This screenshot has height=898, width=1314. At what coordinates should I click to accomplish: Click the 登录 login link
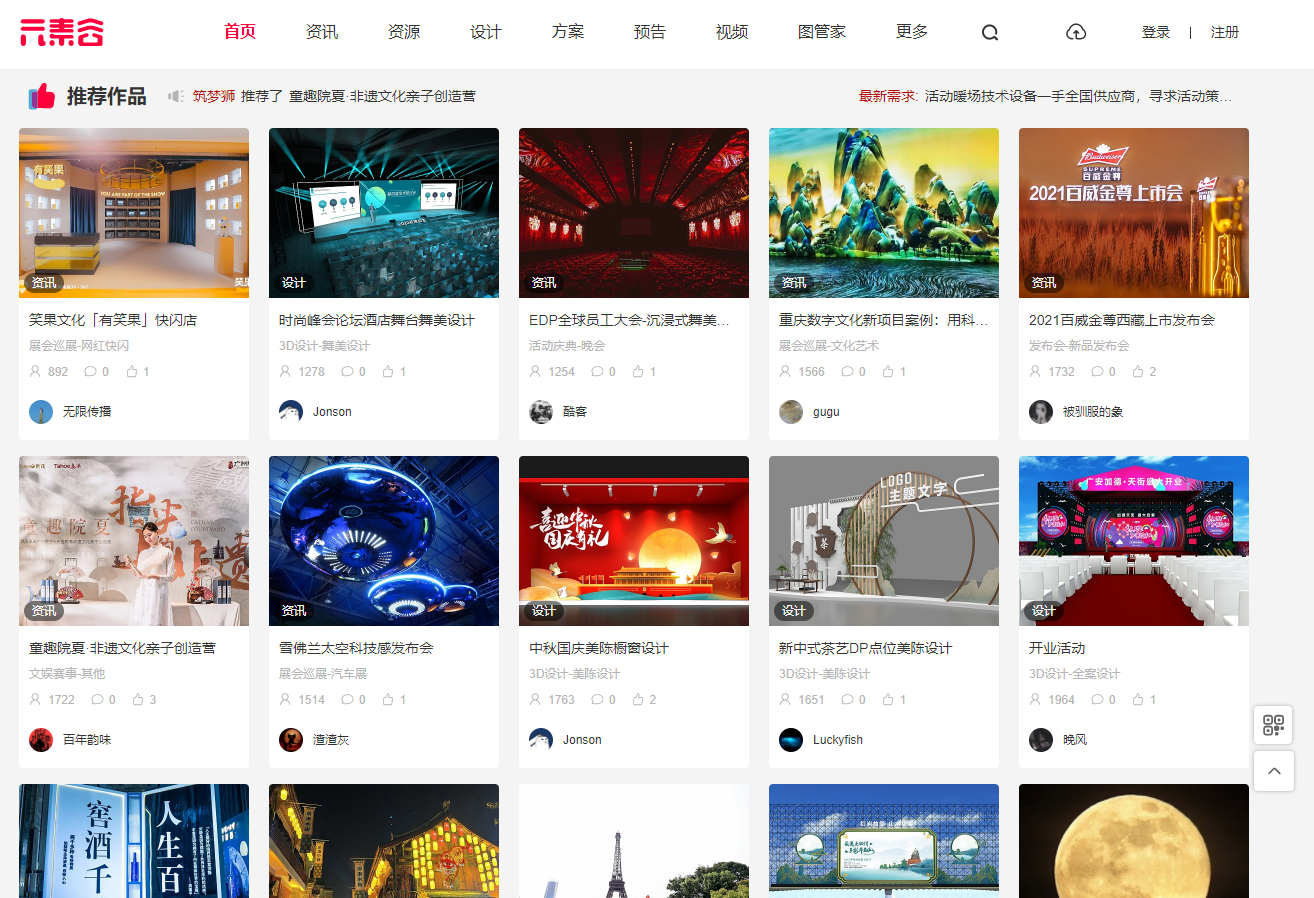click(1155, 32)
